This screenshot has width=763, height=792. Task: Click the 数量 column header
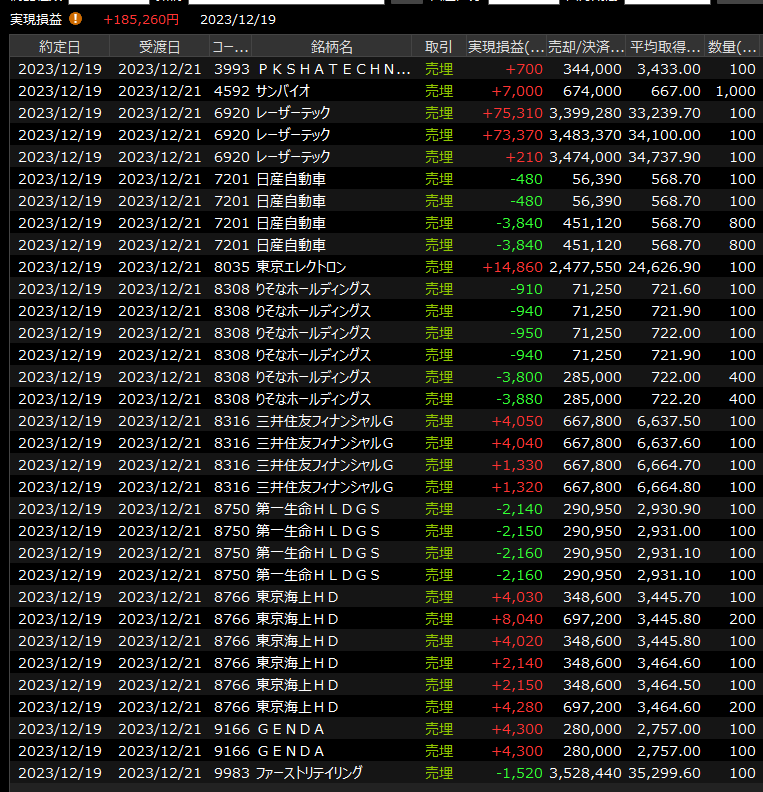click(734, 47)
